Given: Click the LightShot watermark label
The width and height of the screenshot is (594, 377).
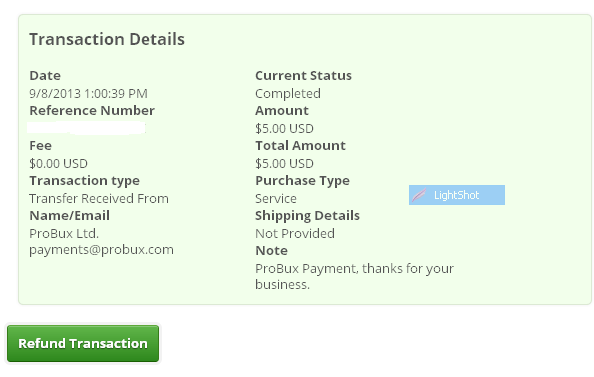Looking at the screenshot, I should [x=456, y=195].
